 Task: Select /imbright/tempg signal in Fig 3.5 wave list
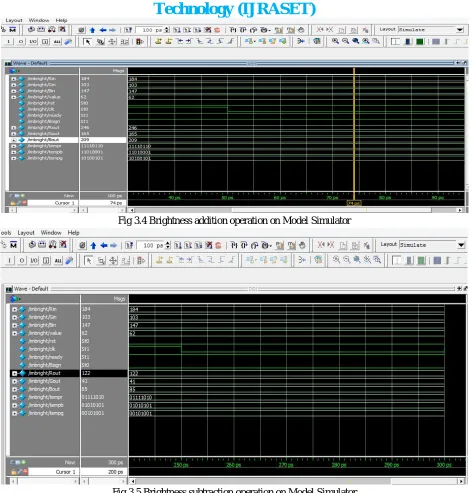[x=46, y=413]
